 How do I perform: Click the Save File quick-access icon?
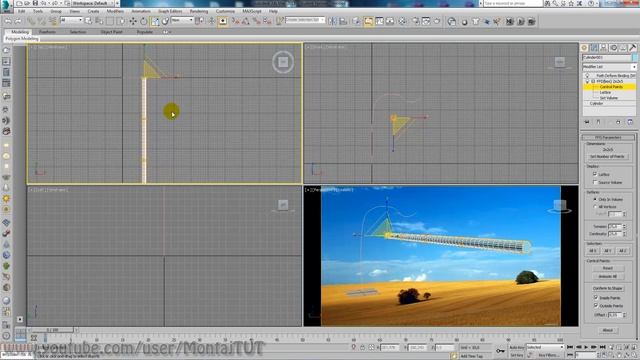(x=36, y=3)
